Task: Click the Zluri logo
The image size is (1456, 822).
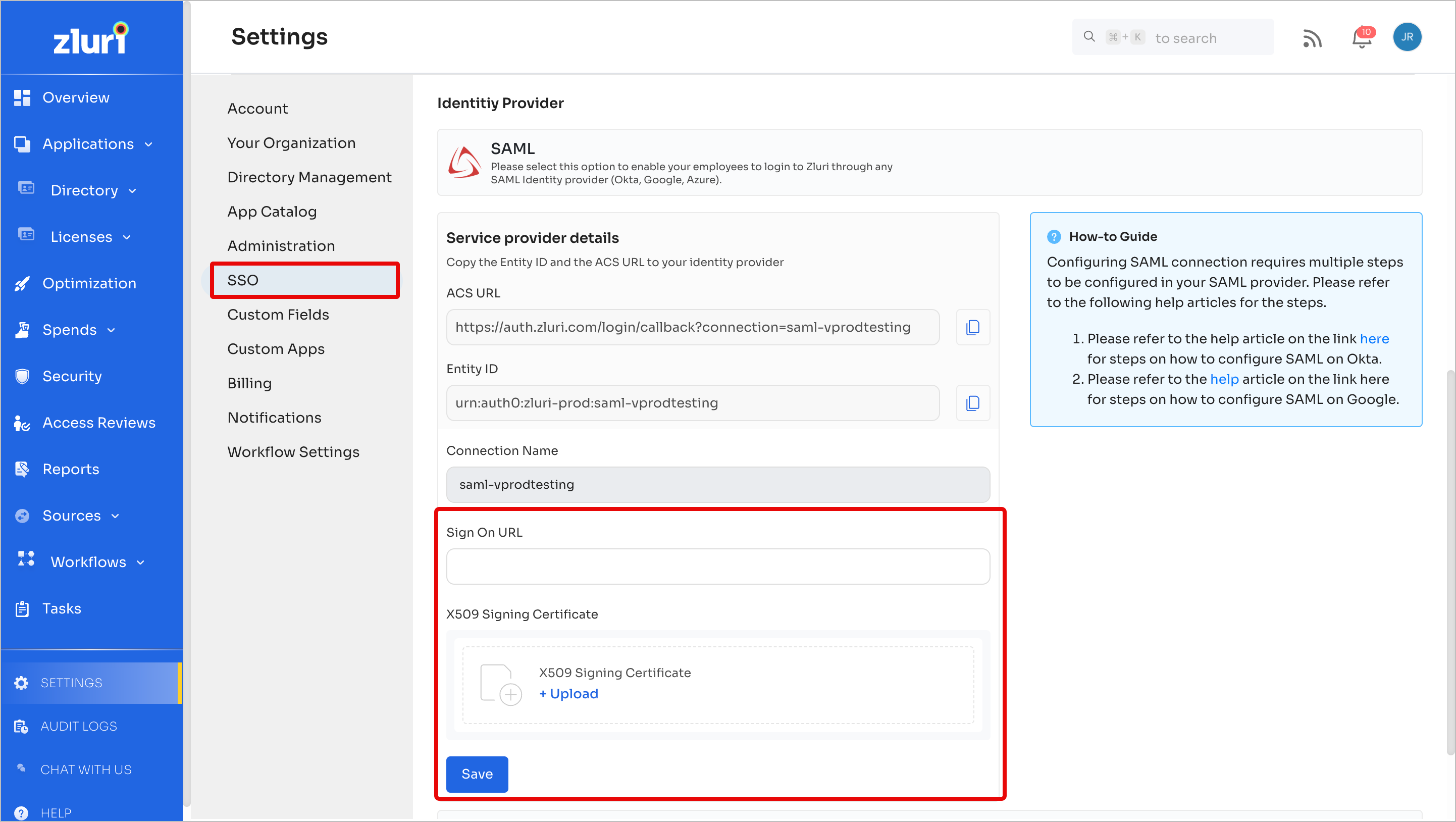Action: [x=91, y=38]
